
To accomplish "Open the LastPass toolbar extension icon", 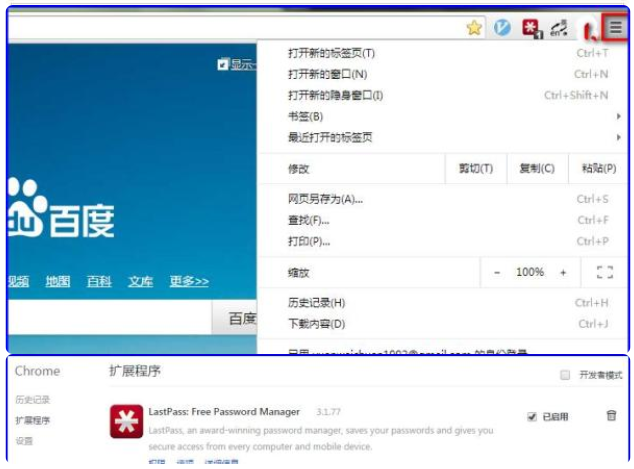I will pyautogui.click(x=531, y=28).
